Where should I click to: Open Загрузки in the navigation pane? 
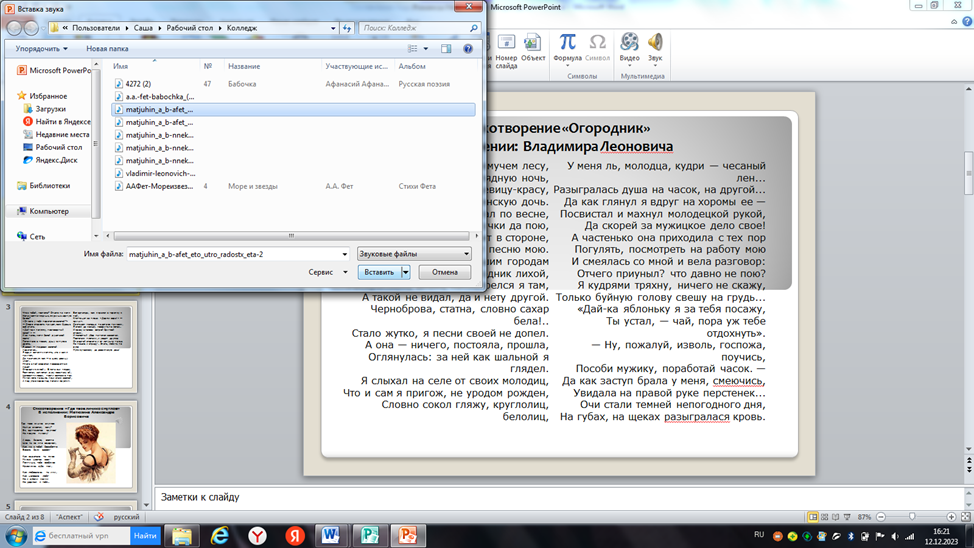pyautogui.click(x=50, y=109)
